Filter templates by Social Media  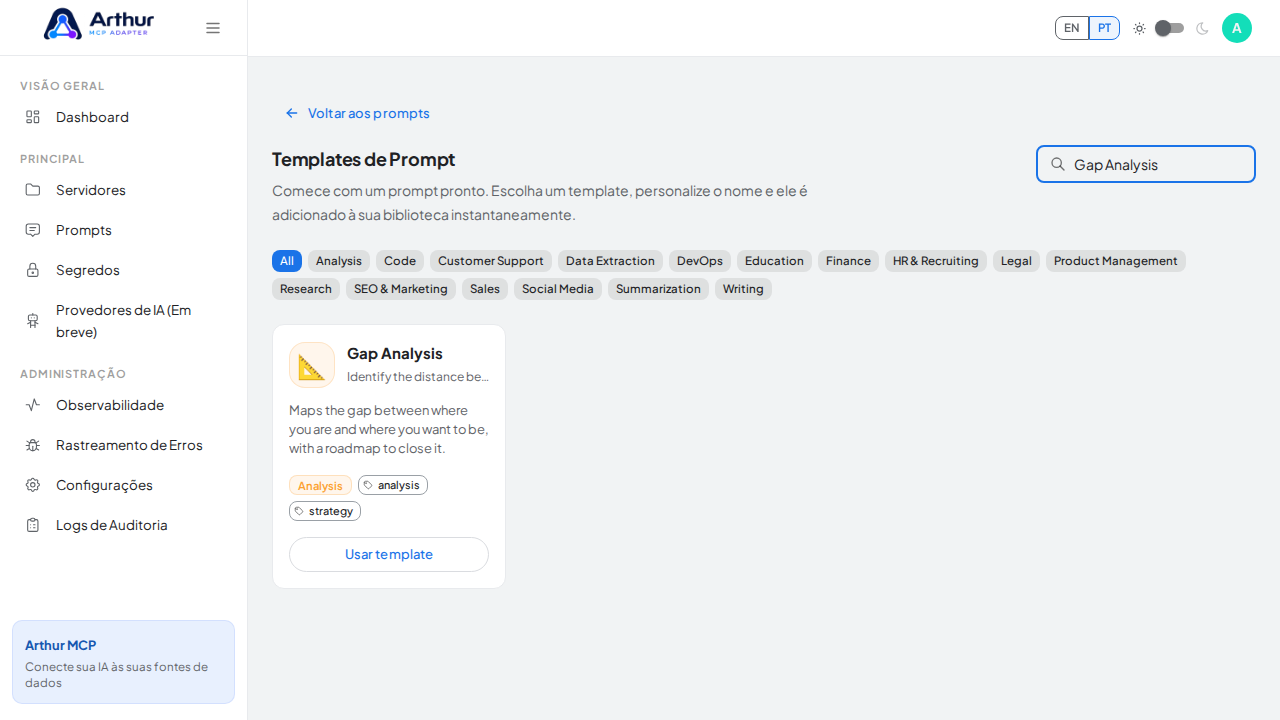tap(558, 289)
